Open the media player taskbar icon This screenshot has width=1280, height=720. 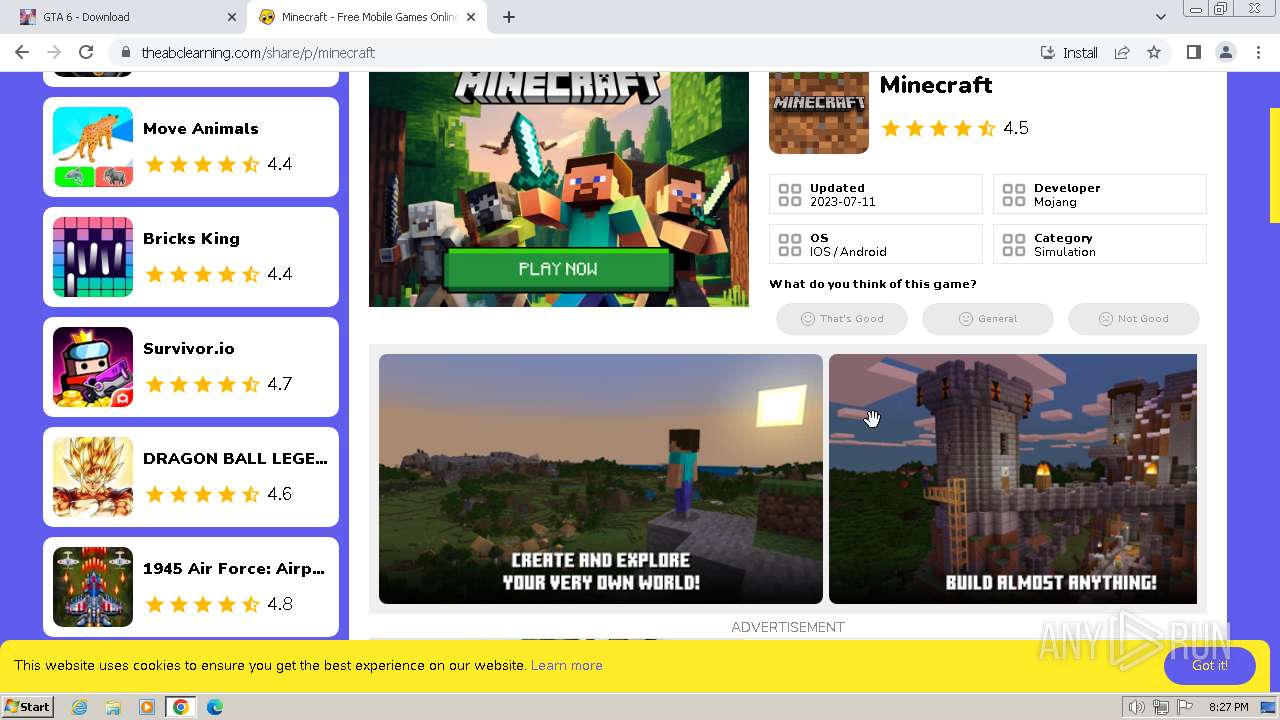pos(147,707)
